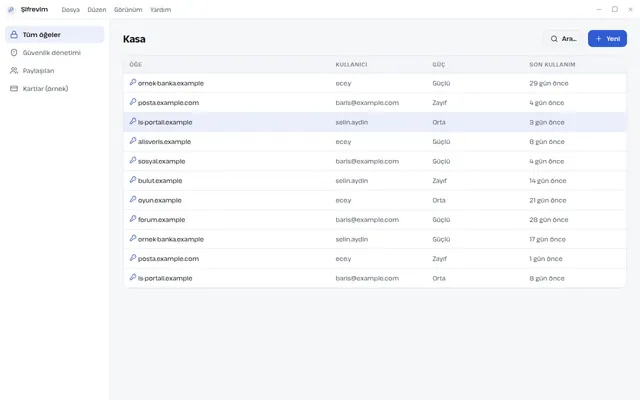Open the Dosya menu
Image resolution: width=640 pixels, height=400 pixels.
coord(71,10)
